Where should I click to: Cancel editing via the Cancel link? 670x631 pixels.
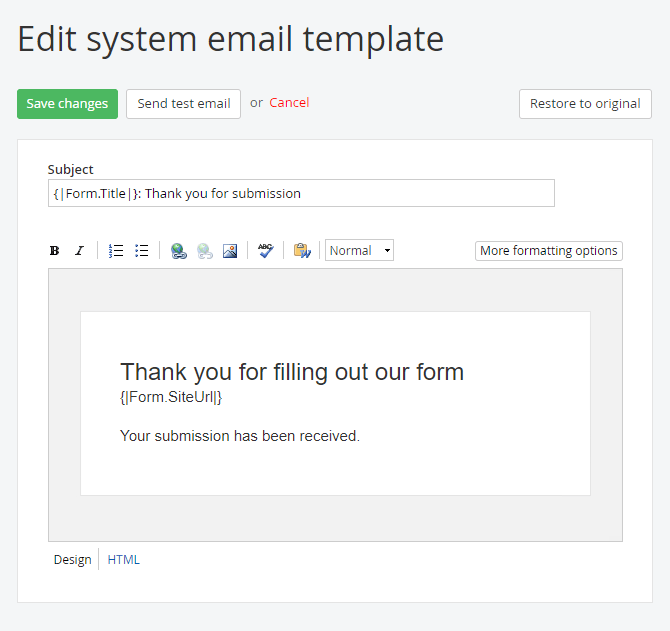(289, 103)
